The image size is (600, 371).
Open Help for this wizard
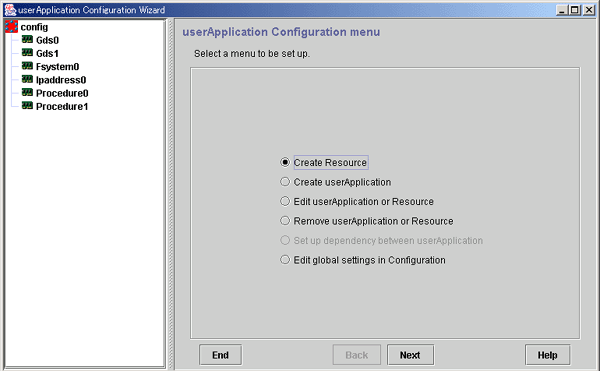(548, 355)
